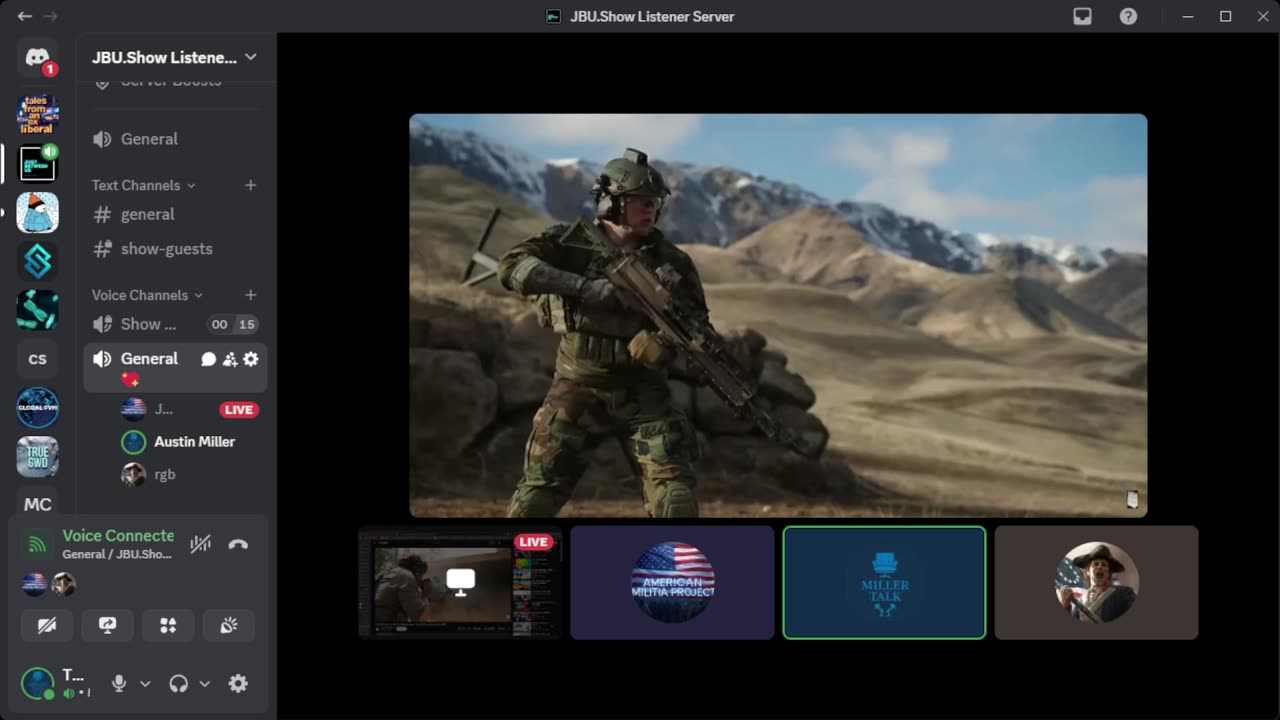This screenshot has width=1280, height=720.
Task: Mute the microphone
Action: 119,683
